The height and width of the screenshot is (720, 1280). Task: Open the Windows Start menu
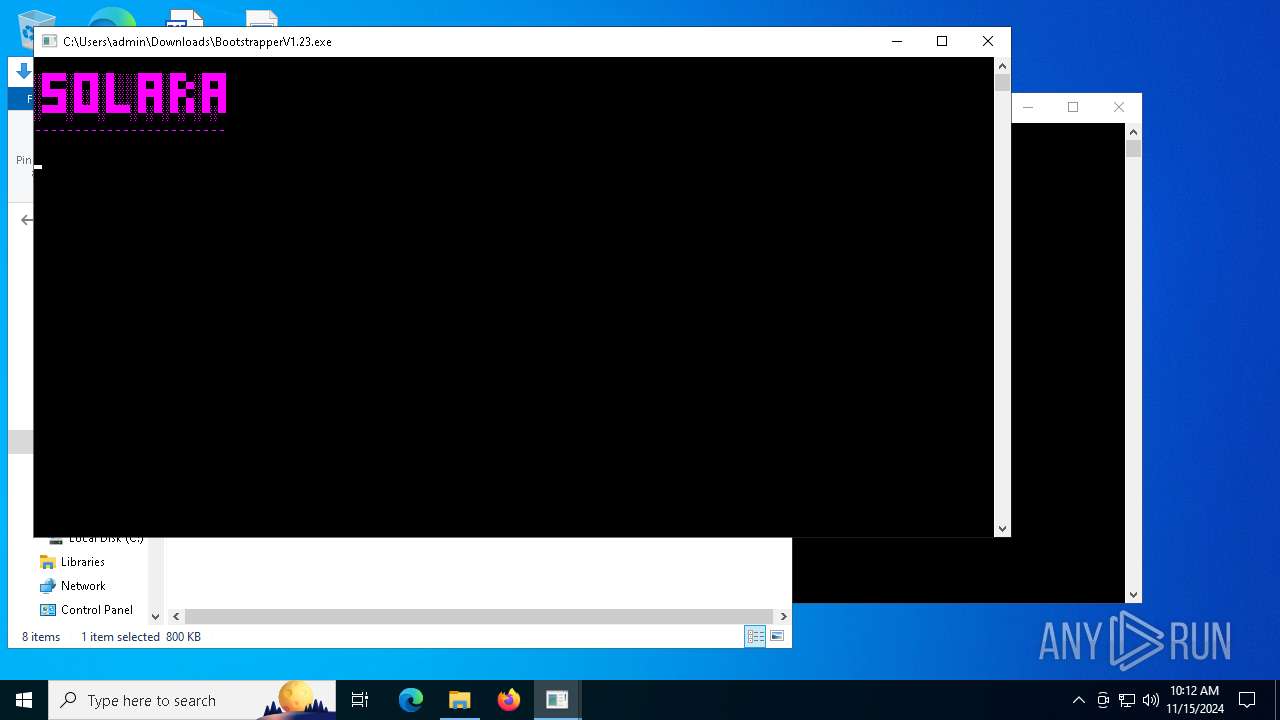(x=24, y=700)
